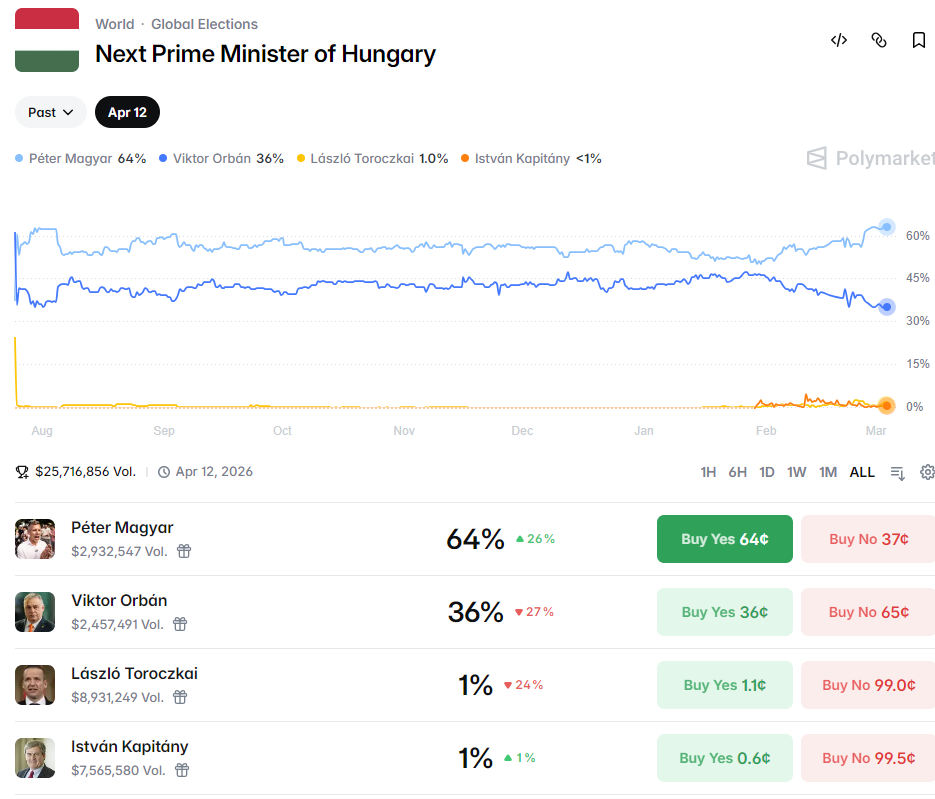This screenshot has width=935, height=799.
Task: Click gift icon under István Kapitány
Action: pyautogui.click(x=182, y=770)
